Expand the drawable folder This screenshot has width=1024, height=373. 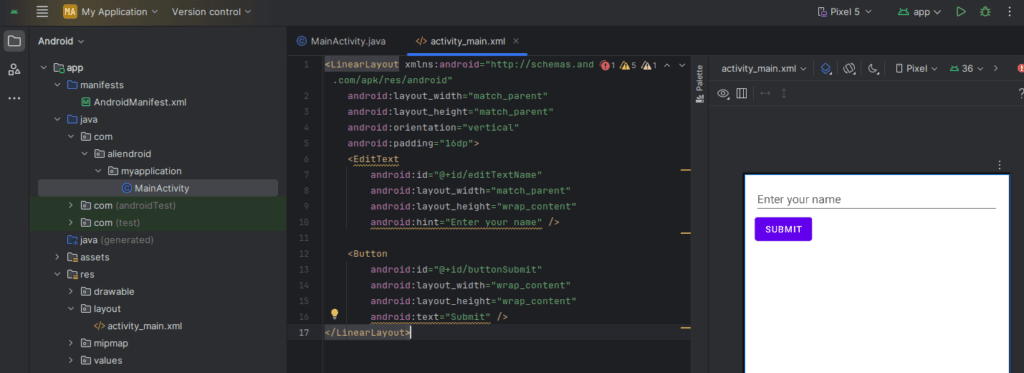[x=71, y=291]
